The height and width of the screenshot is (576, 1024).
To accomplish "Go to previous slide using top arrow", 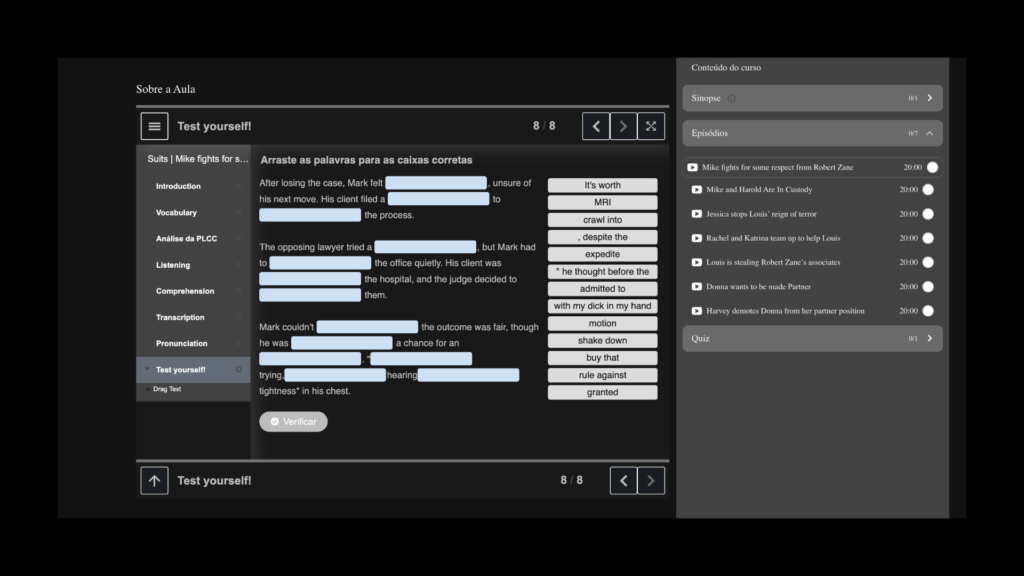I will coord(596,126).
